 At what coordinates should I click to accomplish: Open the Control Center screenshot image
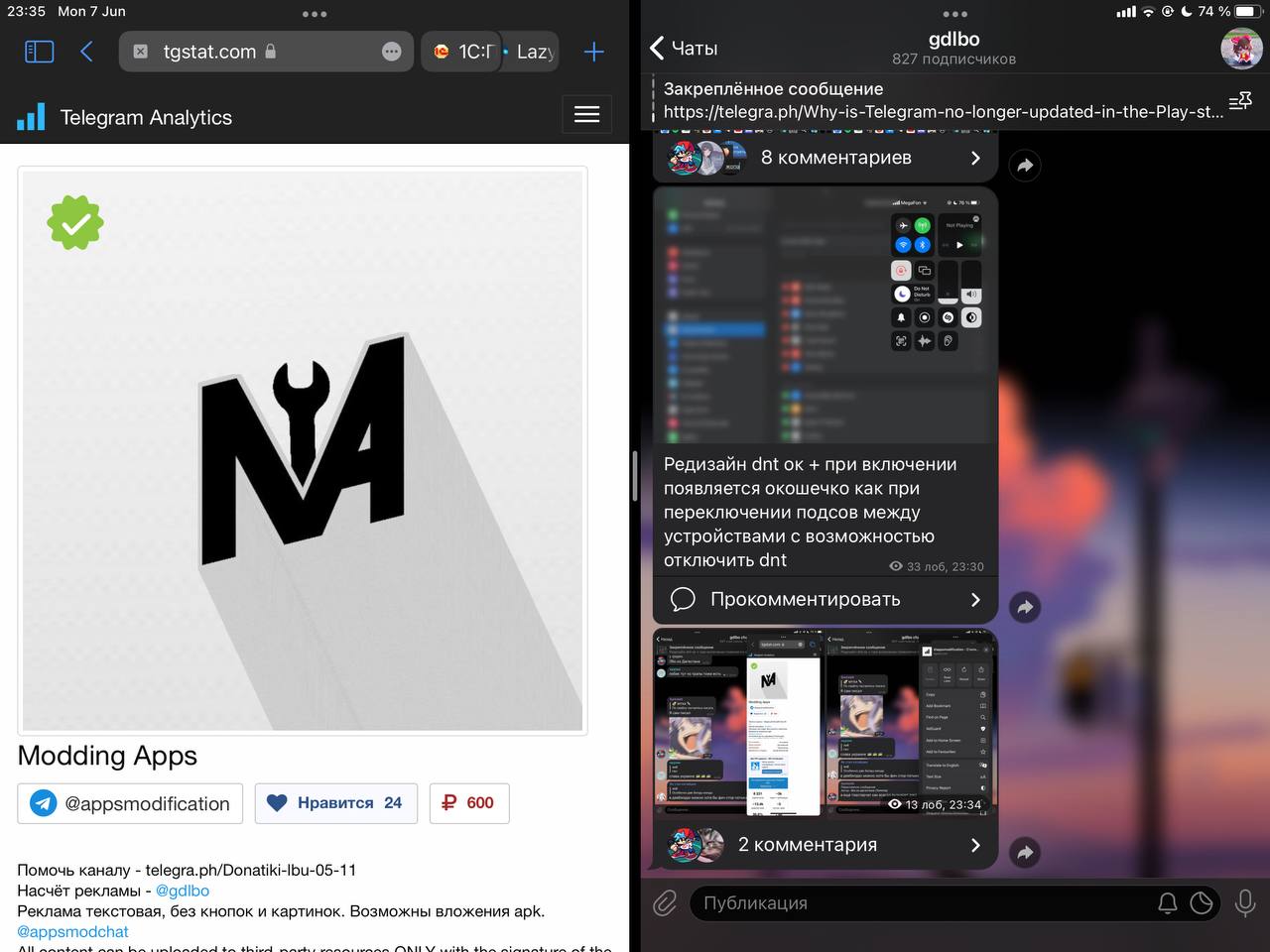pyautogui.click(x=825, y=315)
